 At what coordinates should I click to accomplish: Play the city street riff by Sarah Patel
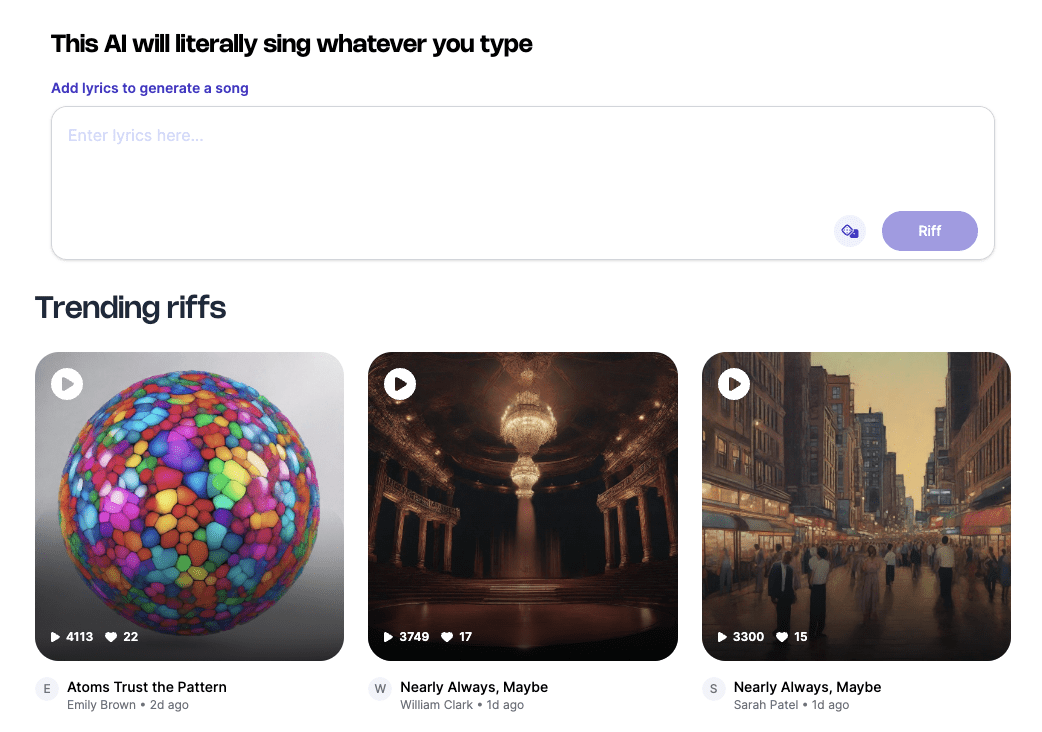click(734, 384)
